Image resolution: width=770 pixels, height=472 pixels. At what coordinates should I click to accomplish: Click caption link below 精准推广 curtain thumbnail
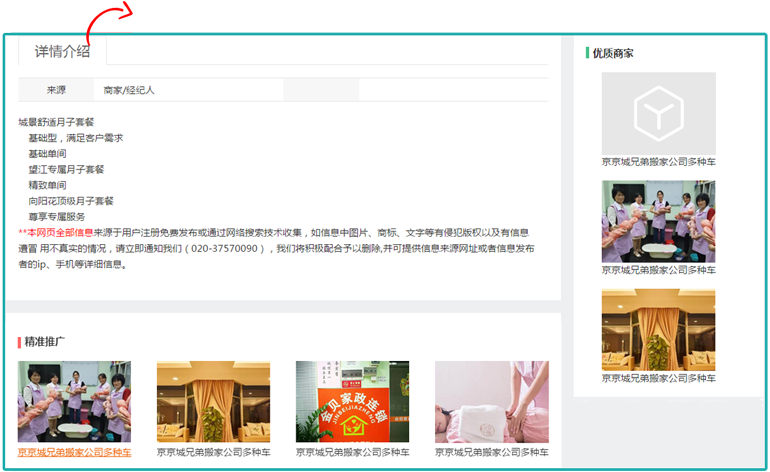(213, 453)
